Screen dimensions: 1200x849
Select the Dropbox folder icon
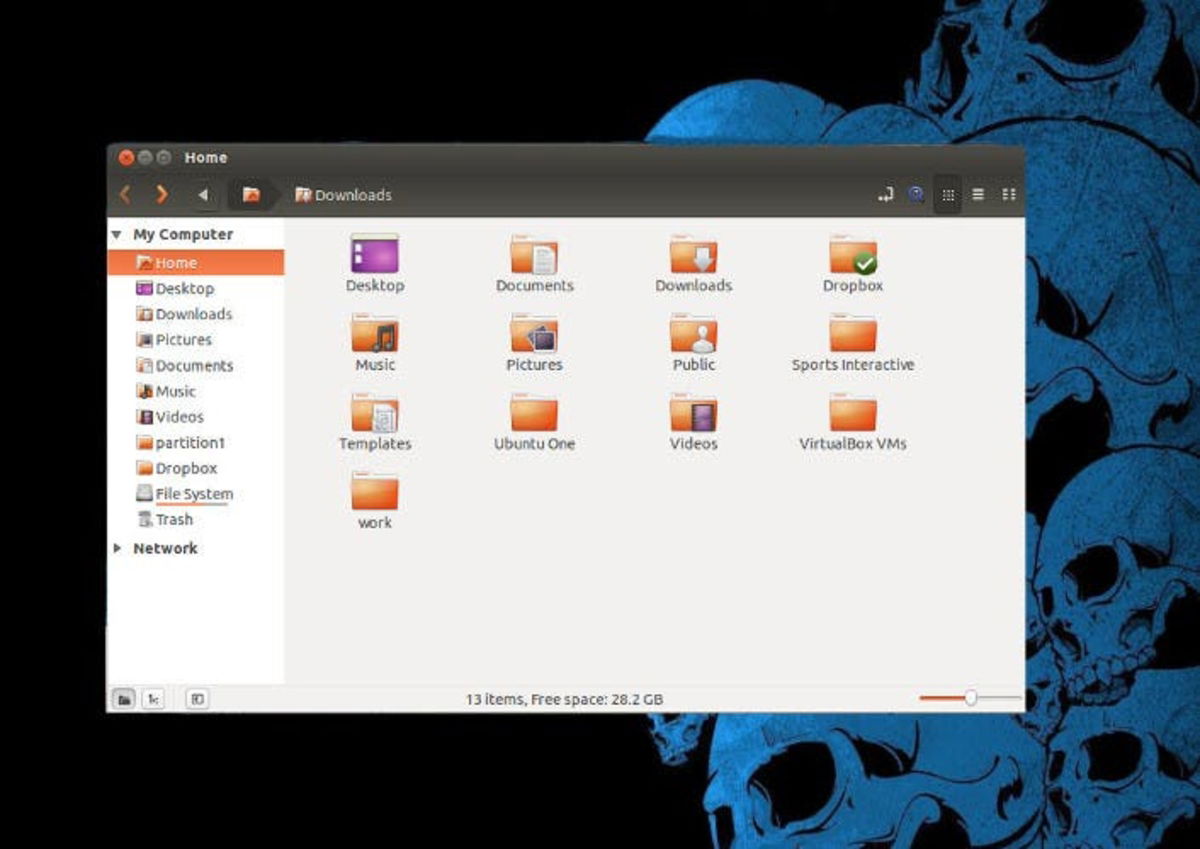point(853,254)
